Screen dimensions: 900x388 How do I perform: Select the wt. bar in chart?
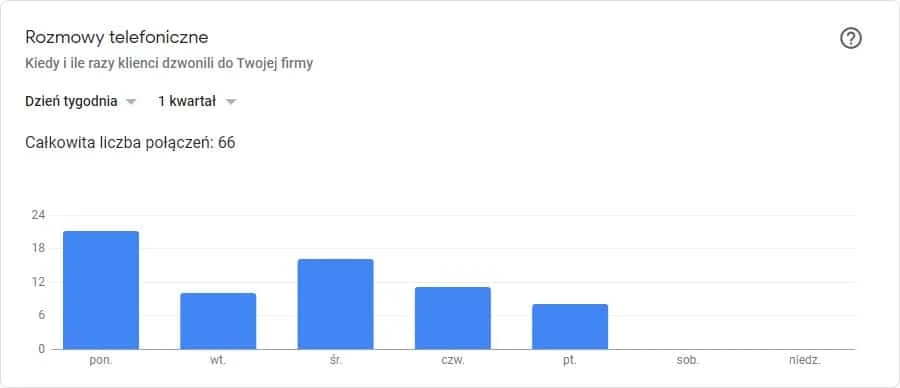[218, 321]
